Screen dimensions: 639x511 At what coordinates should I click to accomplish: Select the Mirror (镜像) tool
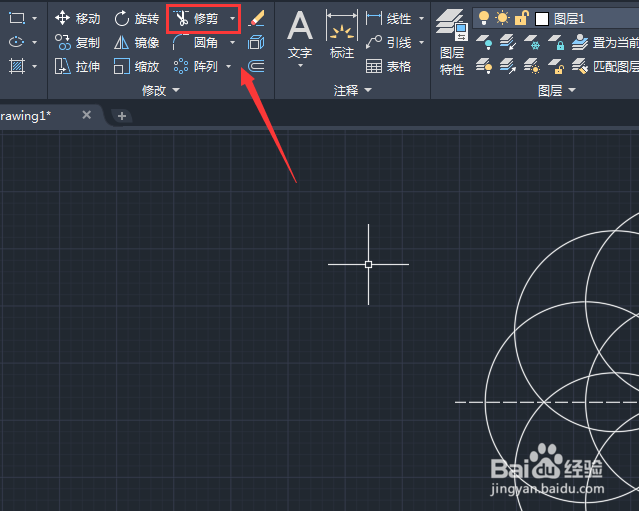pyautogui.click(x=136, y=42)
